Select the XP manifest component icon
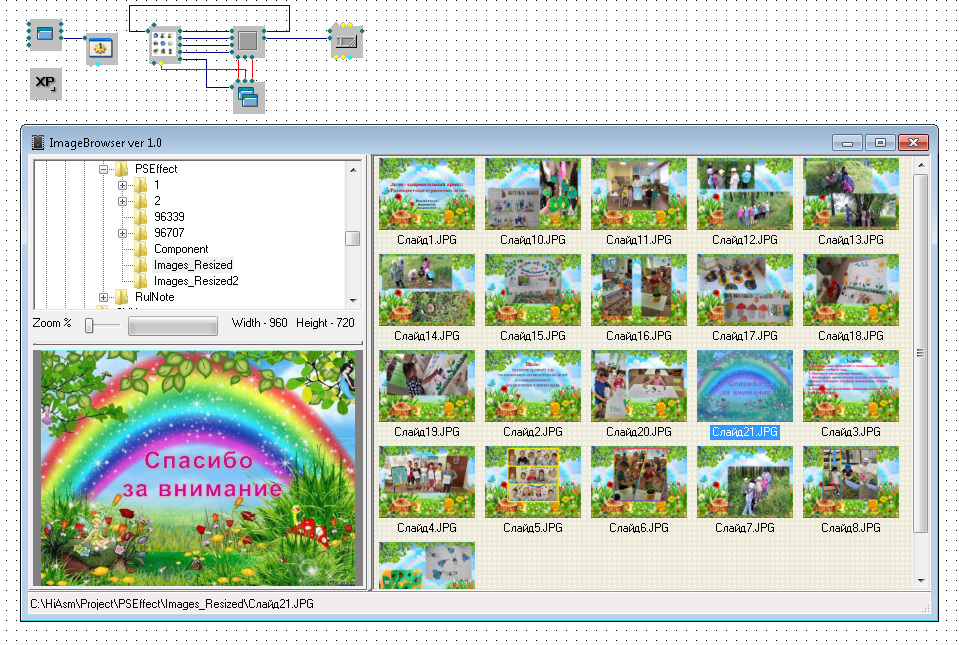959x645 pixels. click(x=45, y=84)
